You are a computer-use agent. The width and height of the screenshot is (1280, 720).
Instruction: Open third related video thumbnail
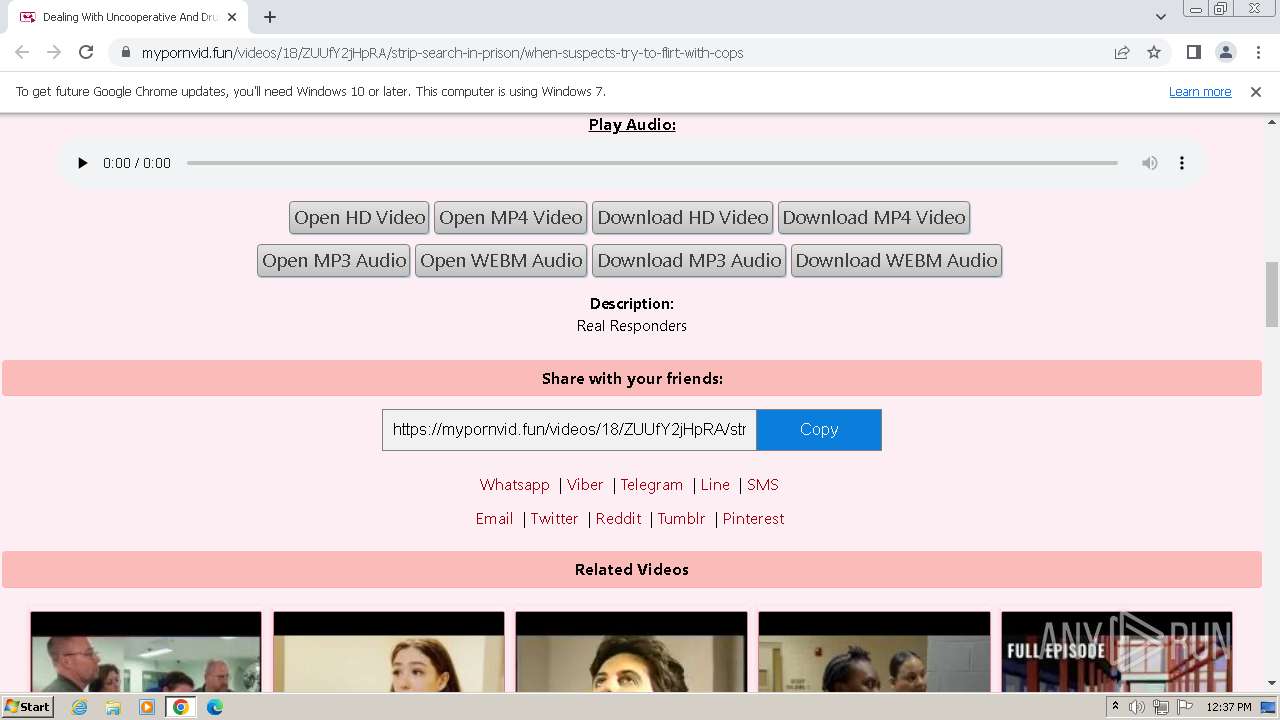tap(631, 652)
